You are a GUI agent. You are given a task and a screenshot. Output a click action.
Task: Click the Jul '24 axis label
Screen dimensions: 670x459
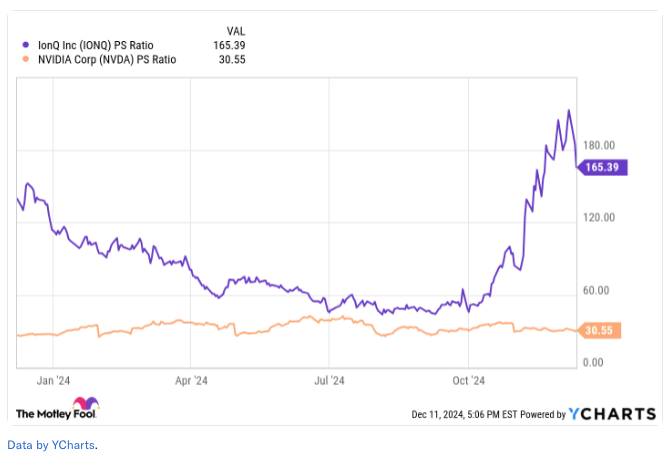click(329, 380)
